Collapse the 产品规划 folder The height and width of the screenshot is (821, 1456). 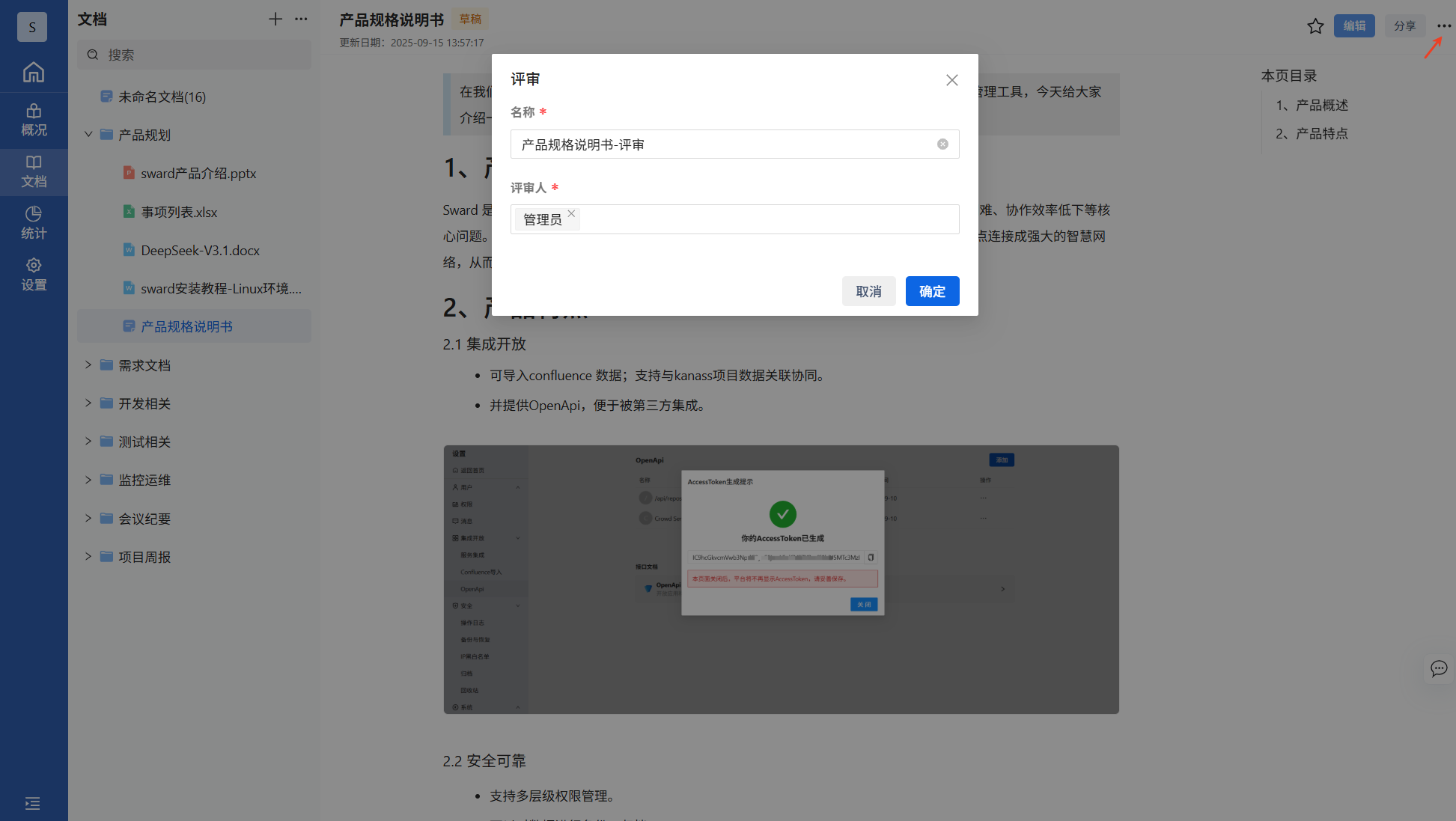88,135
